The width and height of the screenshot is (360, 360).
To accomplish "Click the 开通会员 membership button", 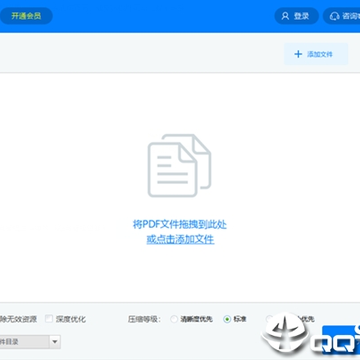I will [26, 16].
